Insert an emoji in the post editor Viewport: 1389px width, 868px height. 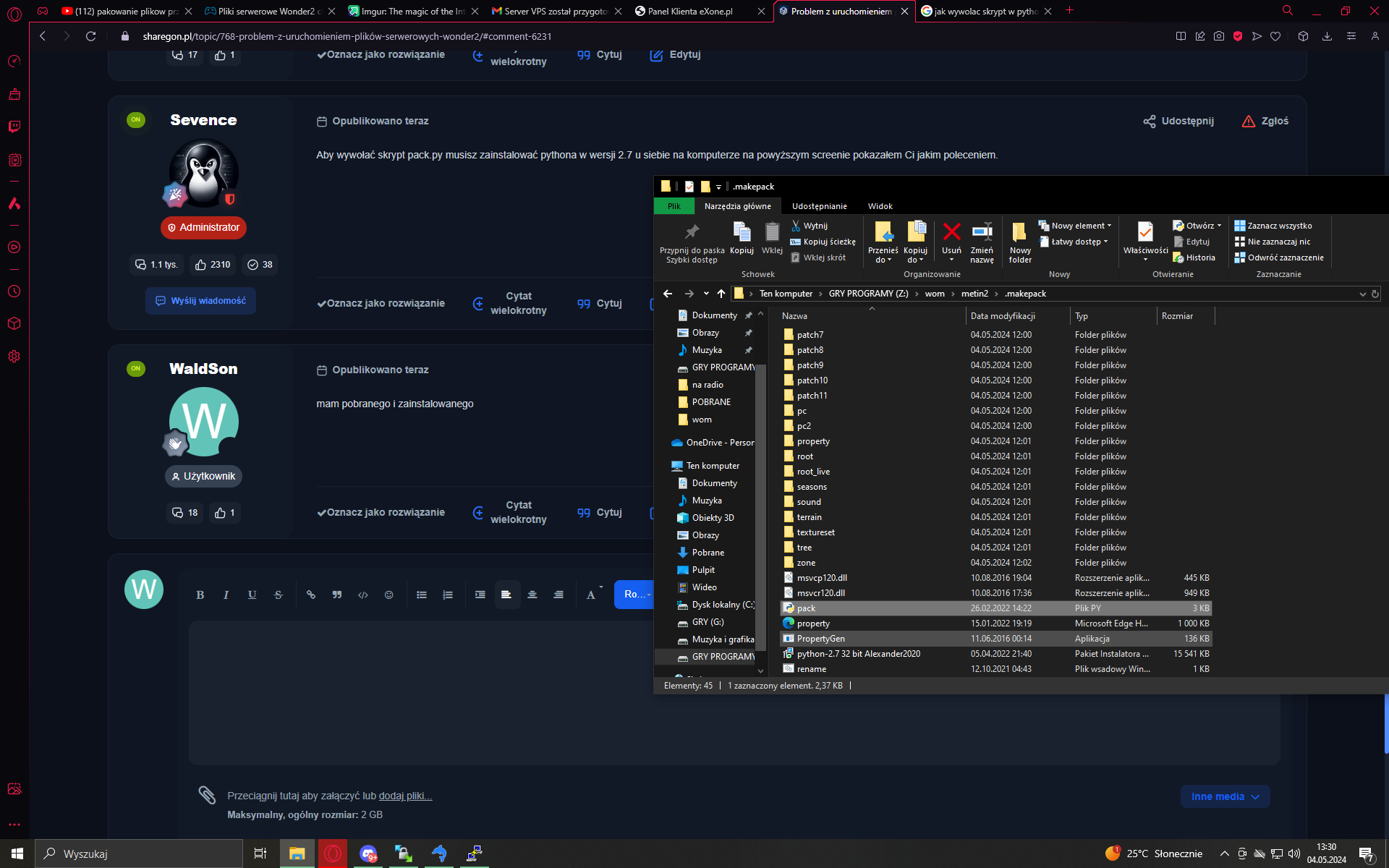(x=388, y=595)
